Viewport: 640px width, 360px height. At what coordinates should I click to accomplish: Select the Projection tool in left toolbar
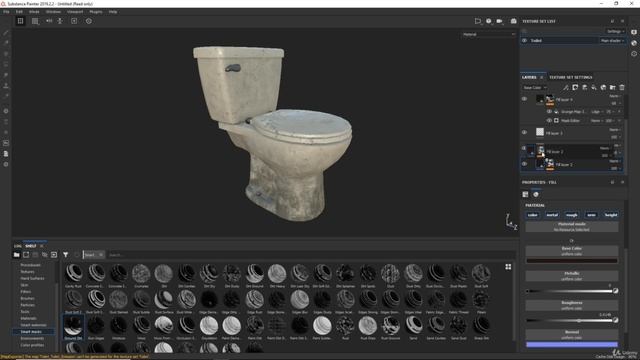click(6, 53)
